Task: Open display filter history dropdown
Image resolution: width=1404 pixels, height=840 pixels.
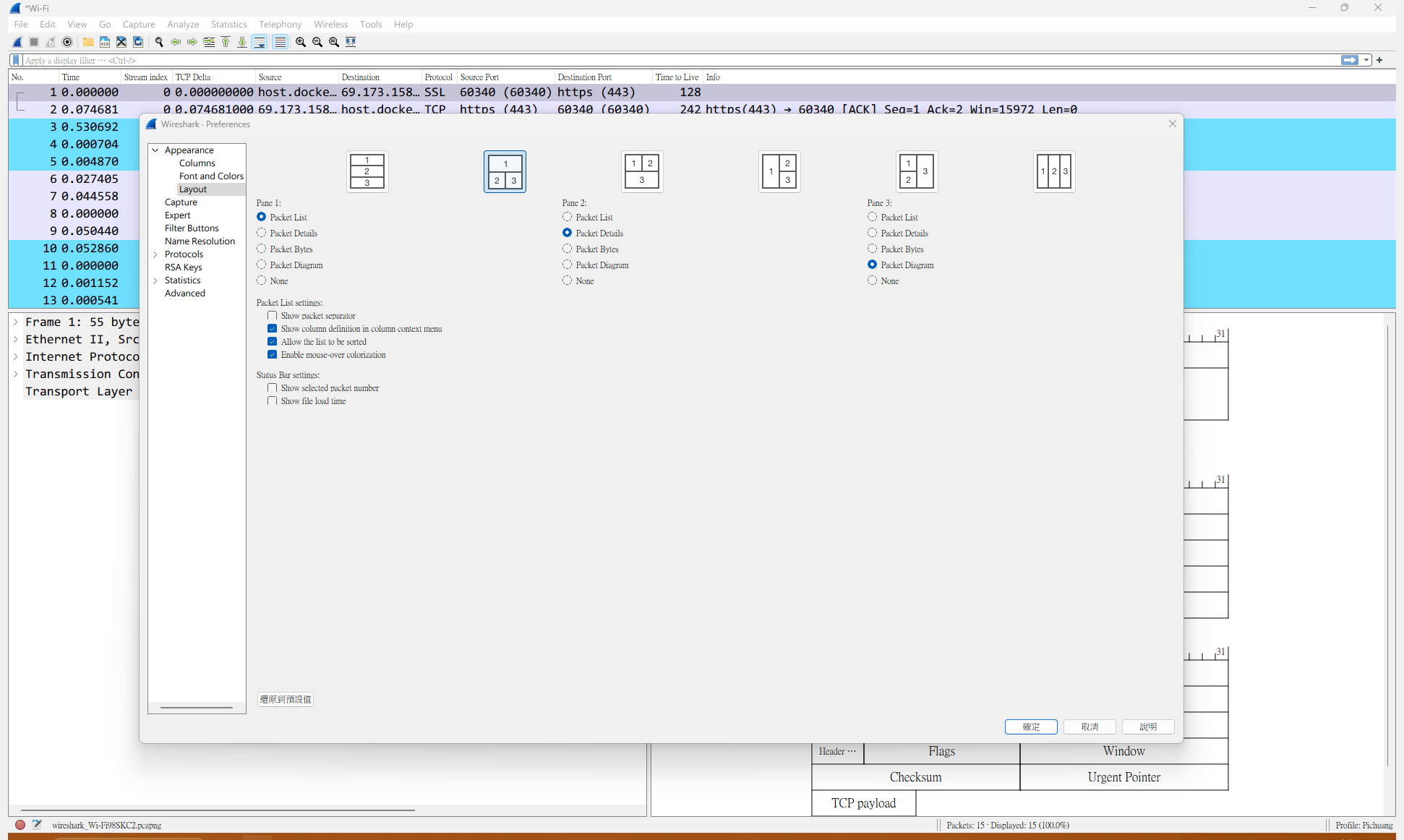Action: click(x=1366, y=60)
